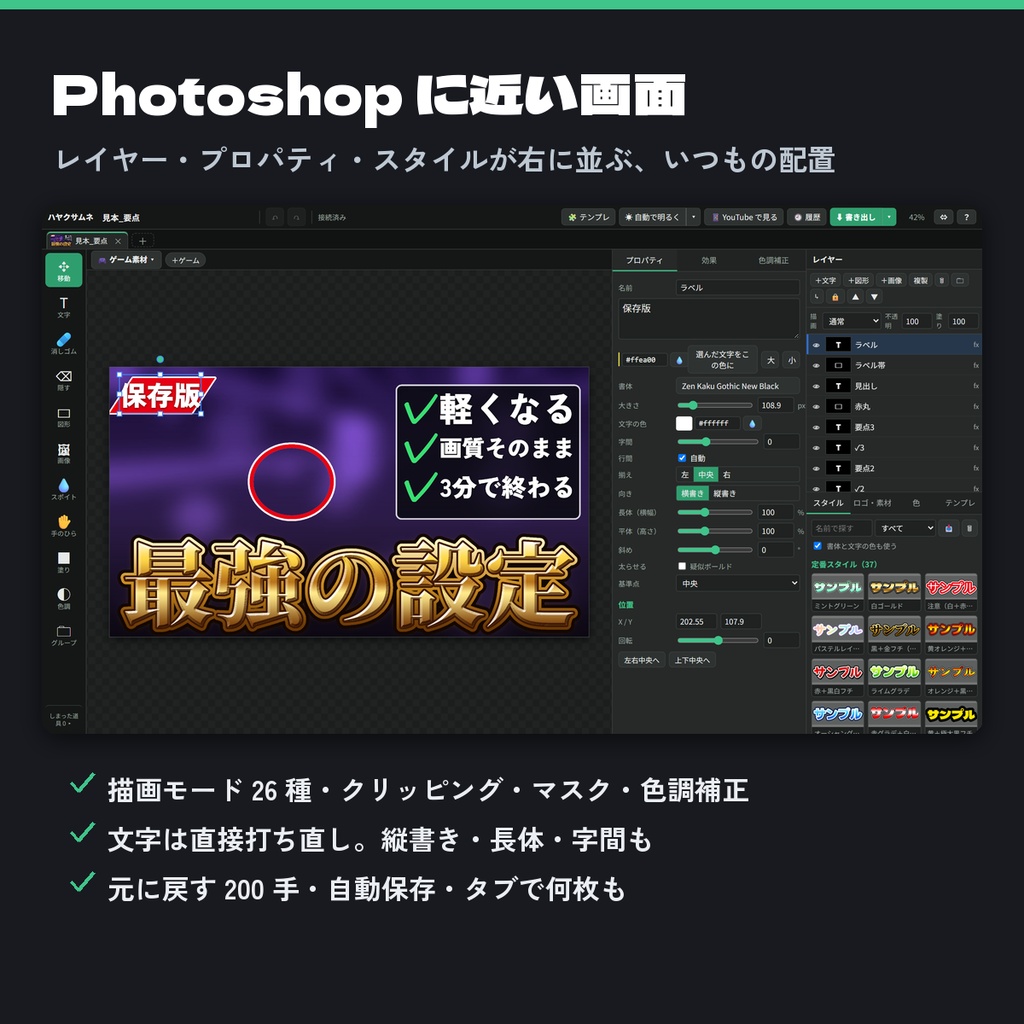The height and width of the screenshot is (1024, 1024).
Task: Open the Zen Kaku Gothic New Black font selector
Action: point(738,386)
